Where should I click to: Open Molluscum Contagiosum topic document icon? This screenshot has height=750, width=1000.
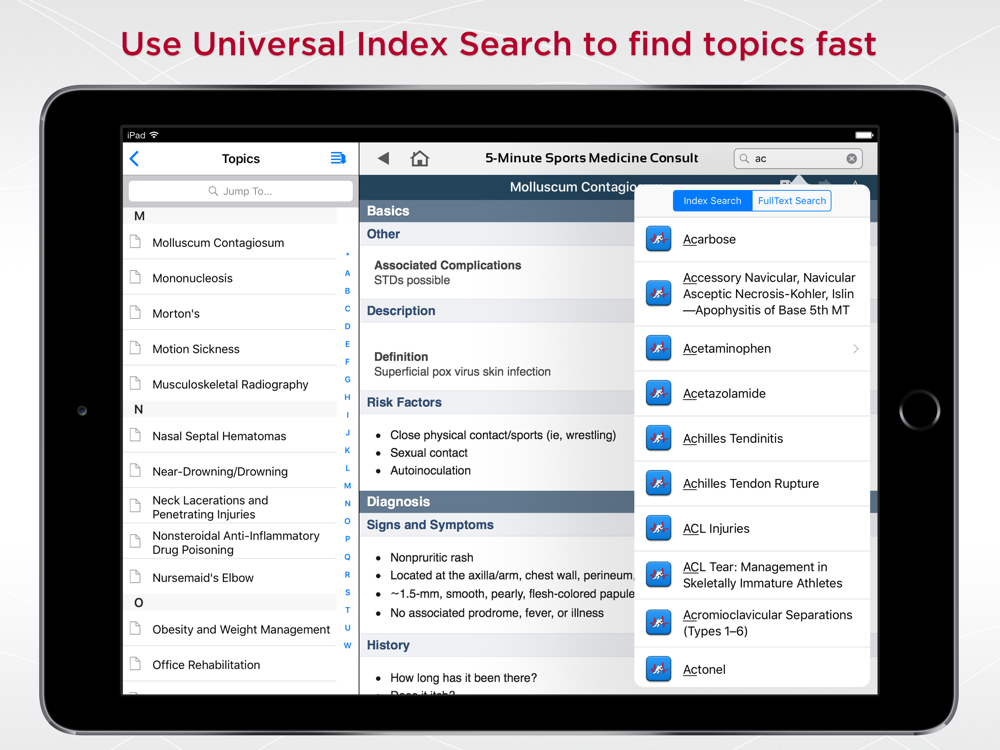click(135, 242)
